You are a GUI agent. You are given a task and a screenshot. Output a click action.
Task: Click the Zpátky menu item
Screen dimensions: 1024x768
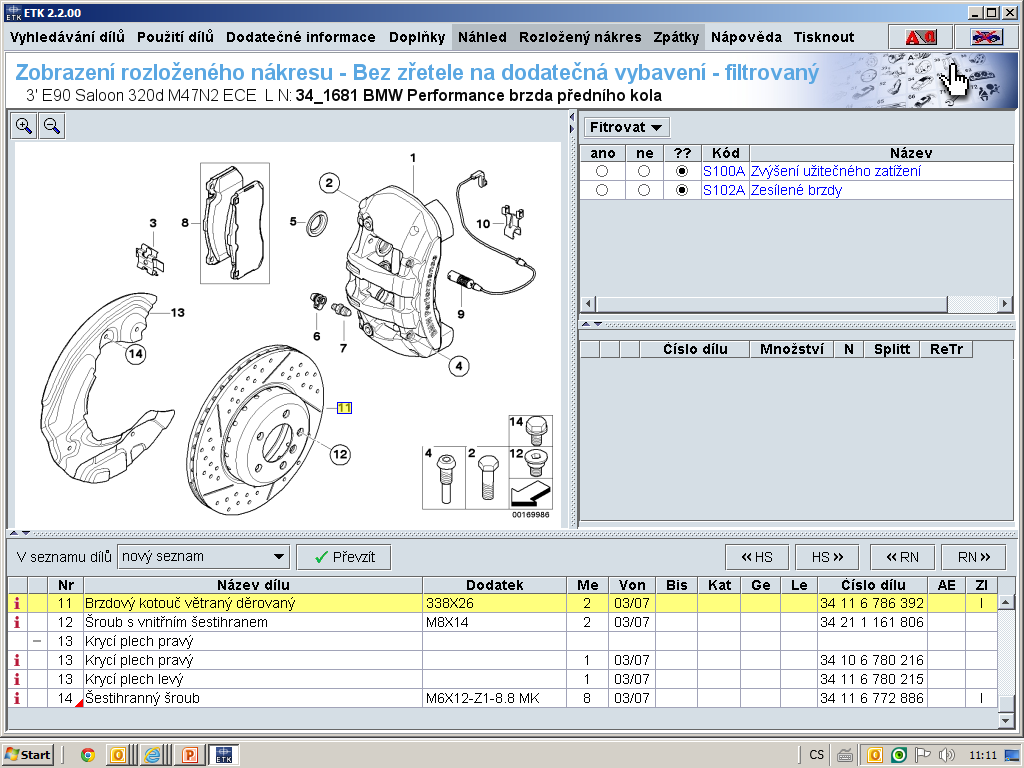(676, 37)
